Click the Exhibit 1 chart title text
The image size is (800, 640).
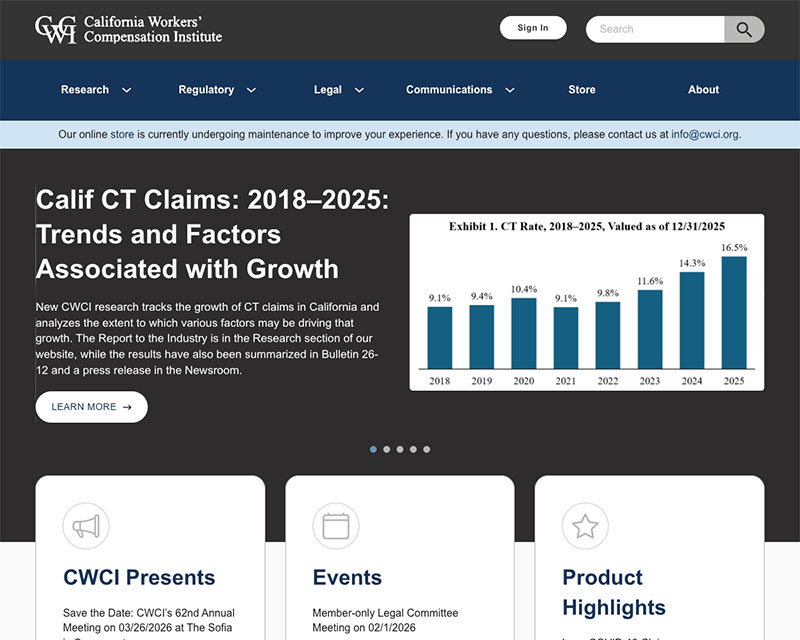[x=587, y=227]
